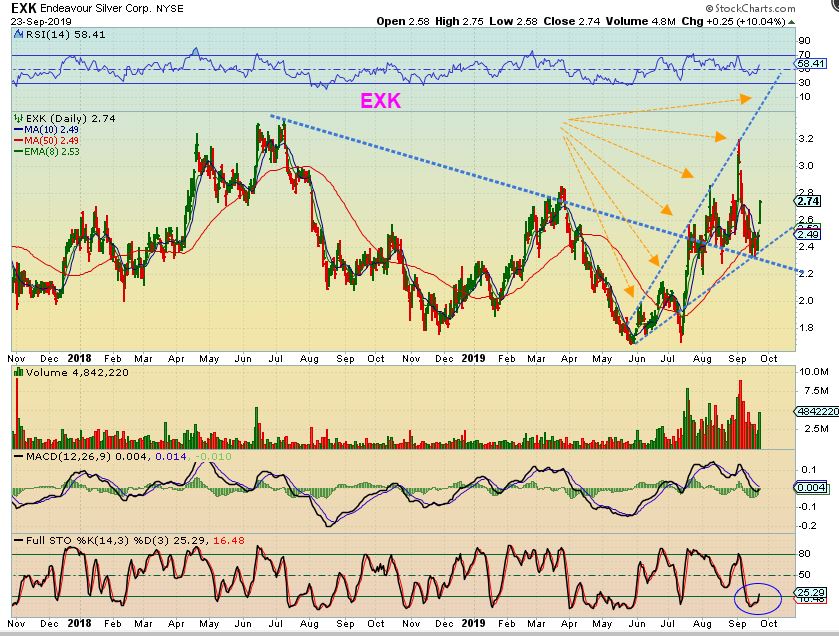This screenshot has height=636, width=839.
Task: Click the 'Low 2.58' value in header
Action: pyautogui.click(x=514, y=21)
